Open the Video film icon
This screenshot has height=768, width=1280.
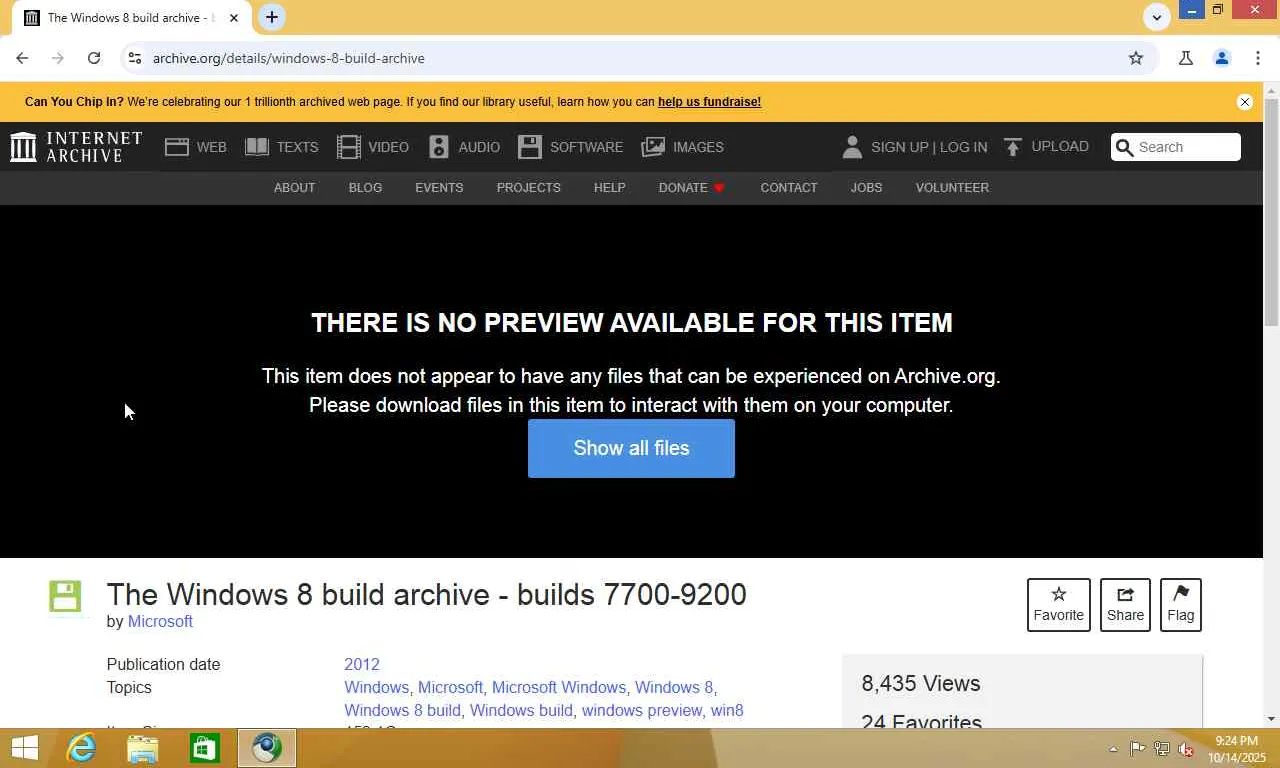(x=349, y=147)
